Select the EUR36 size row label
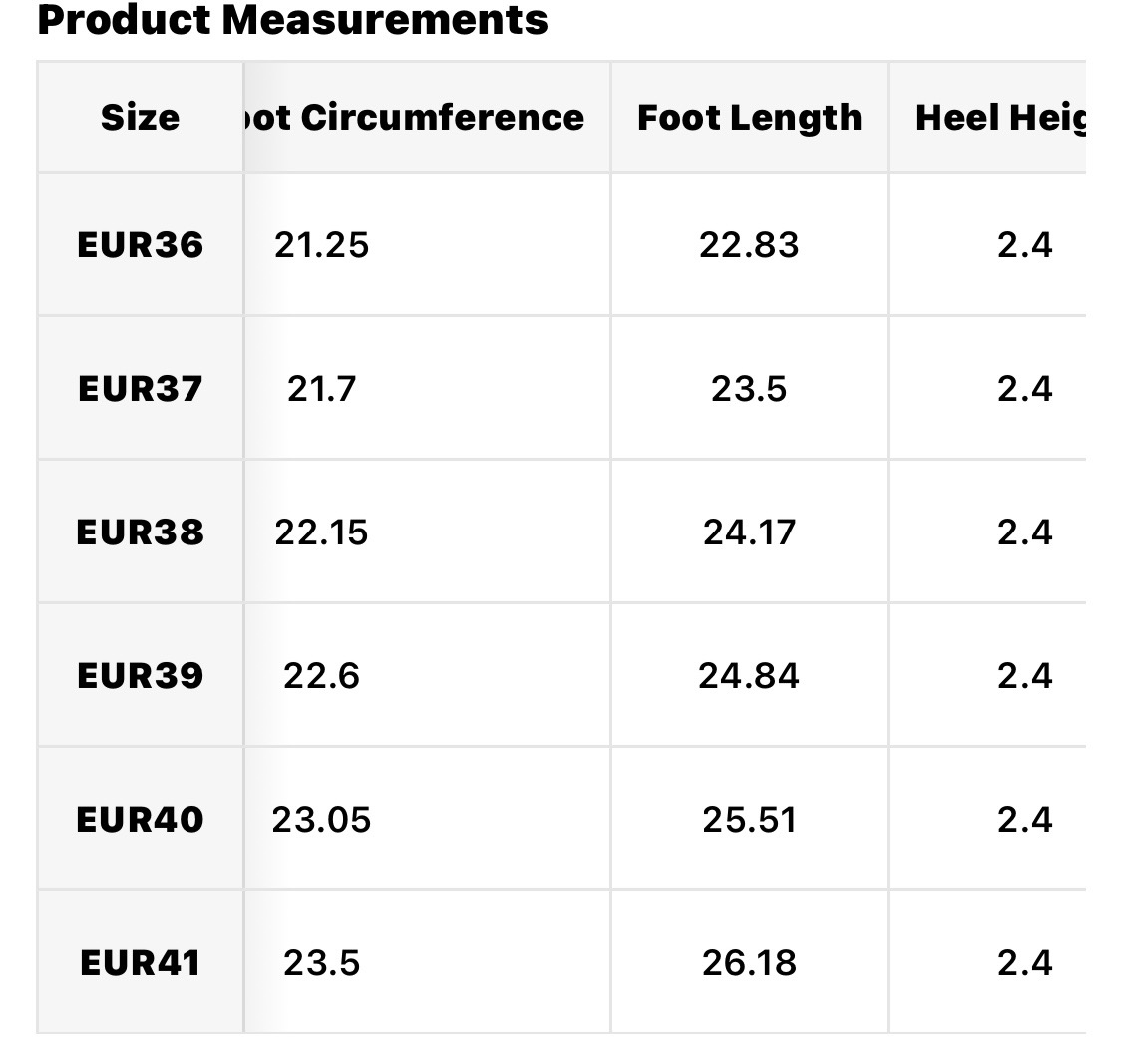 tap(140, 245)
